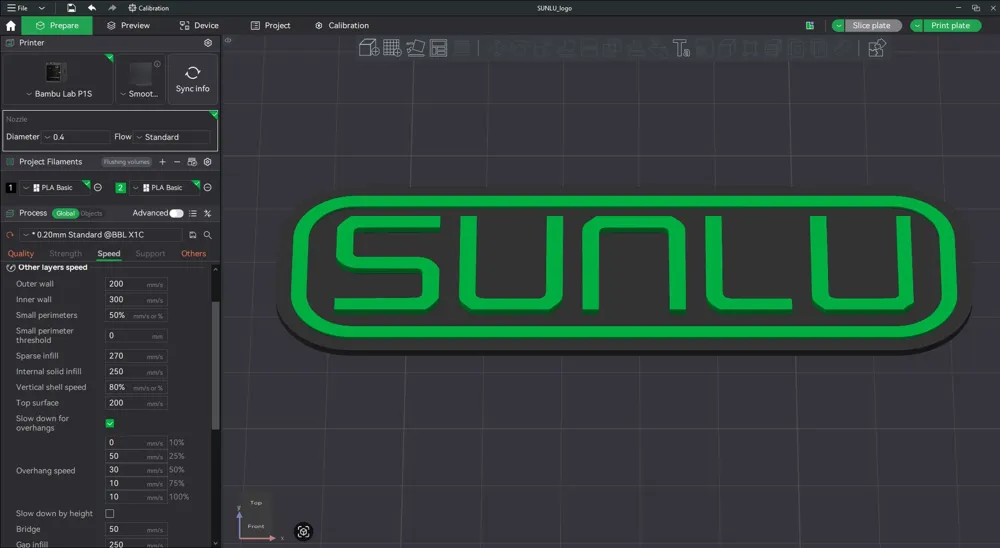Switch Process scope to Objects

(x=91, y=213)
